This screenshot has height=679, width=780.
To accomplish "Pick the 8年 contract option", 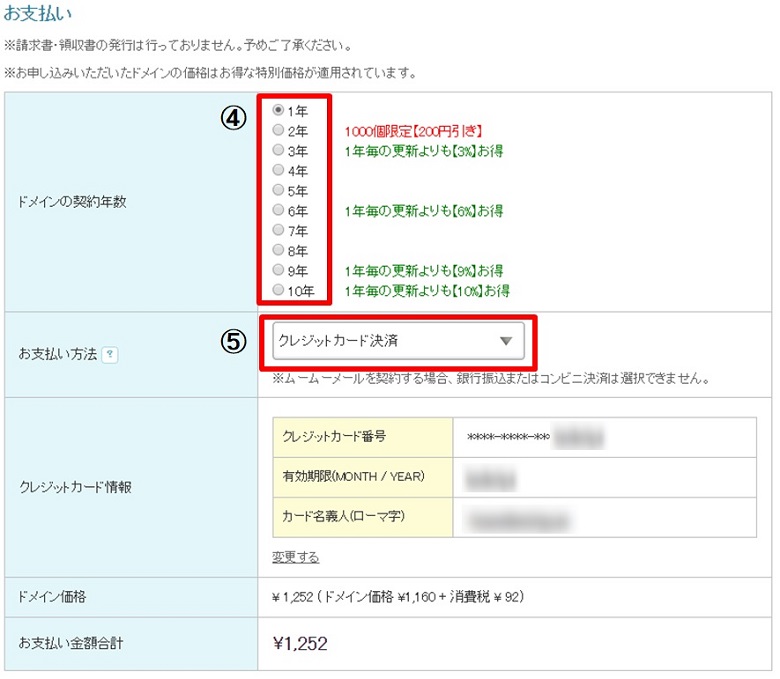I will coord(279,251).
